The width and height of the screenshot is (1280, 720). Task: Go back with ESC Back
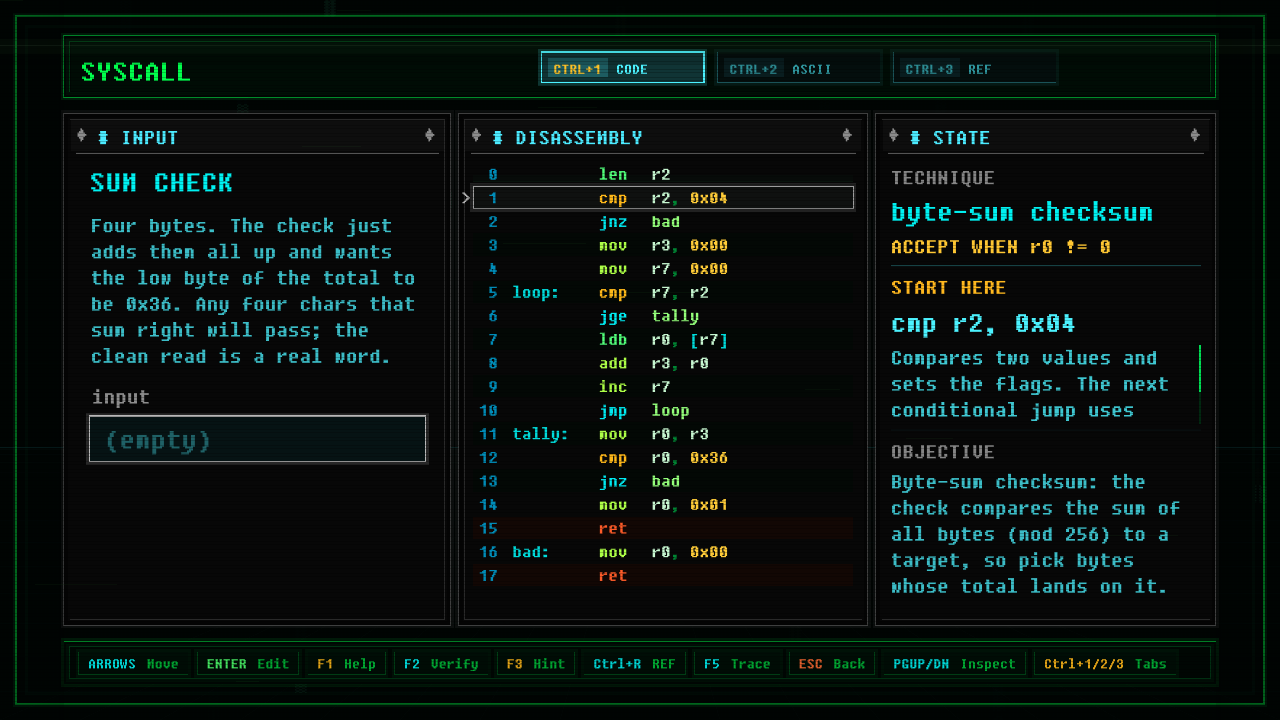831,664
